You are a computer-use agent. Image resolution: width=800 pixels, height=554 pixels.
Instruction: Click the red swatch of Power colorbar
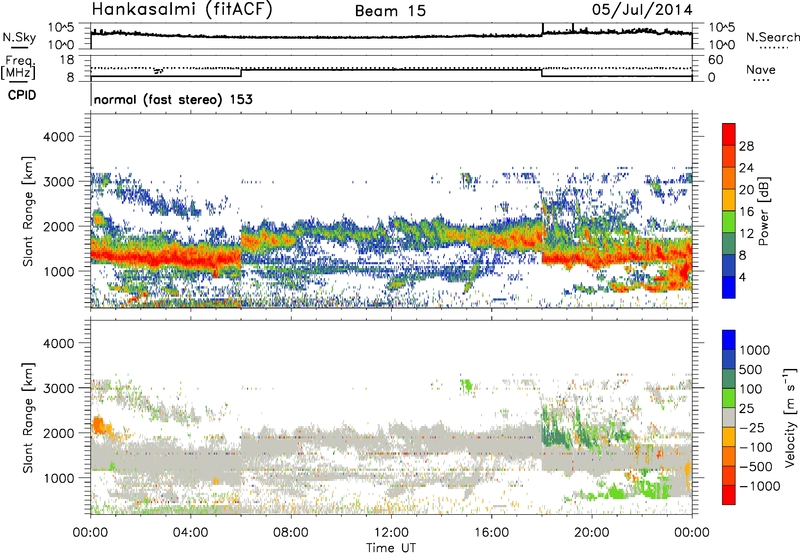tap(729, 135)
